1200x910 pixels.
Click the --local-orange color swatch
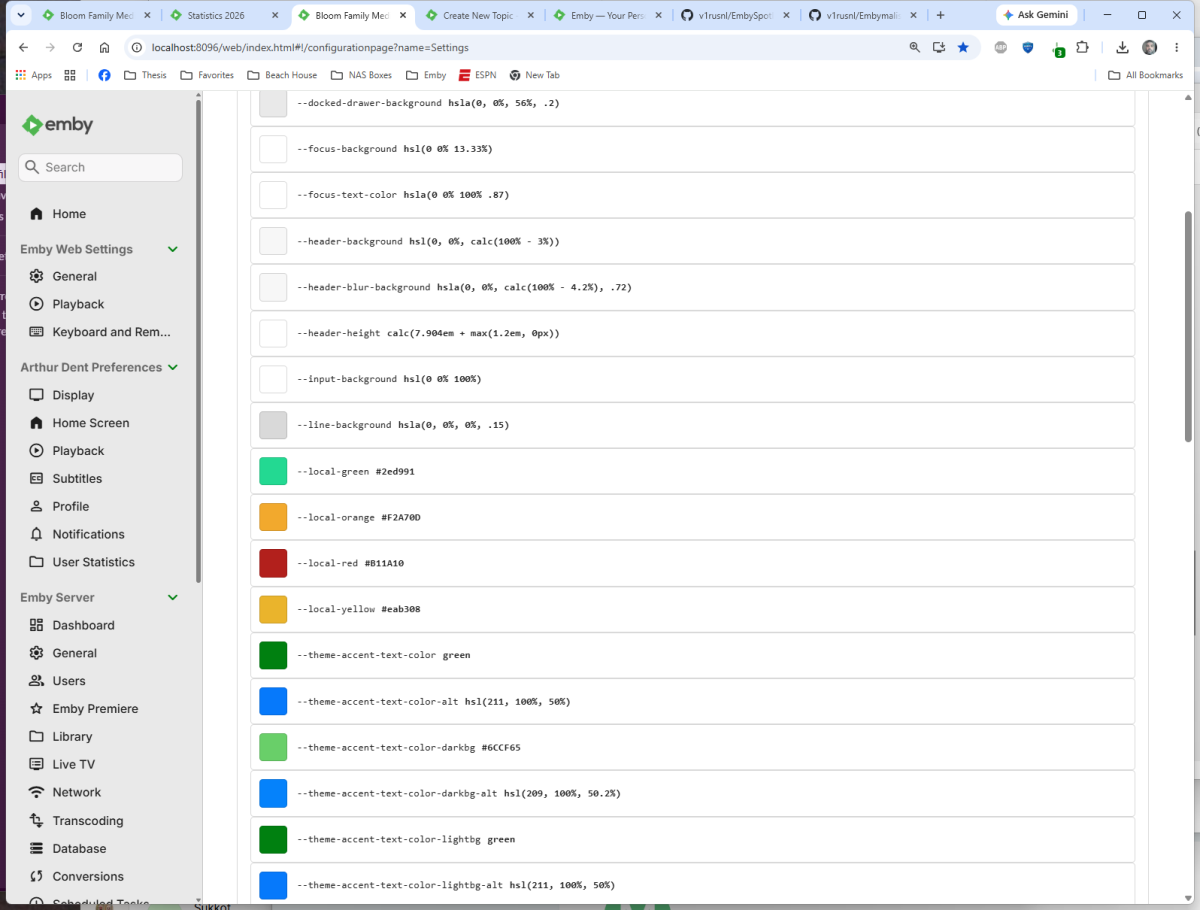click(x=273, y=517)
